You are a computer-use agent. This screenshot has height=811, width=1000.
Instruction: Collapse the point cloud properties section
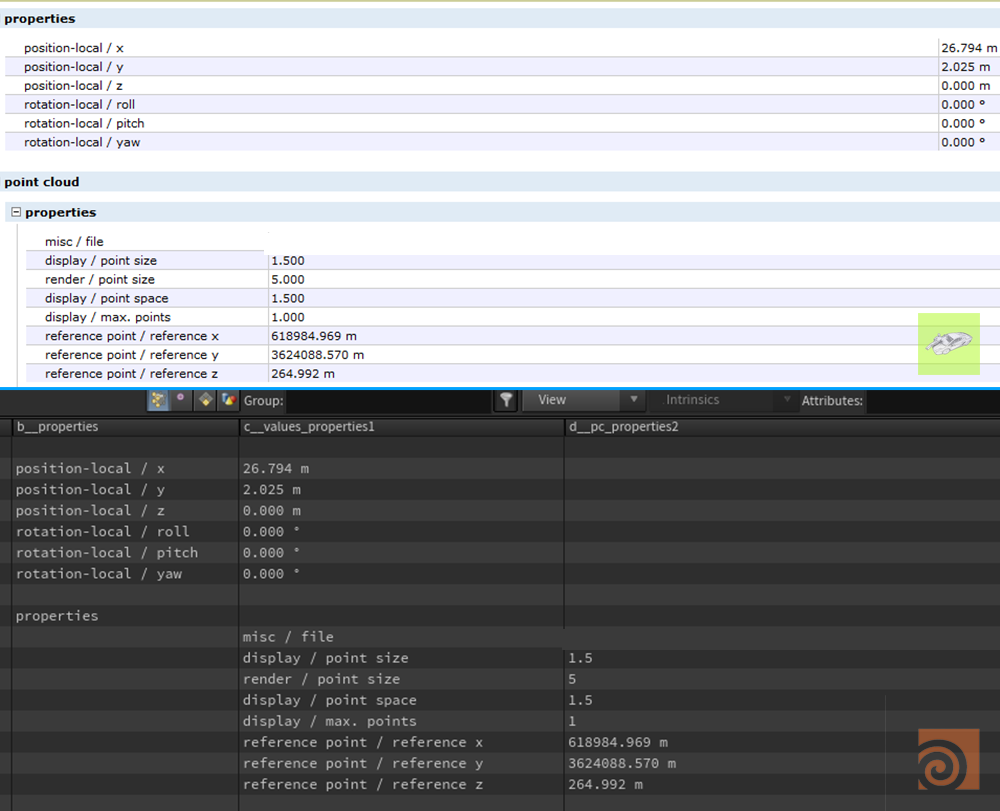point(16,212)
